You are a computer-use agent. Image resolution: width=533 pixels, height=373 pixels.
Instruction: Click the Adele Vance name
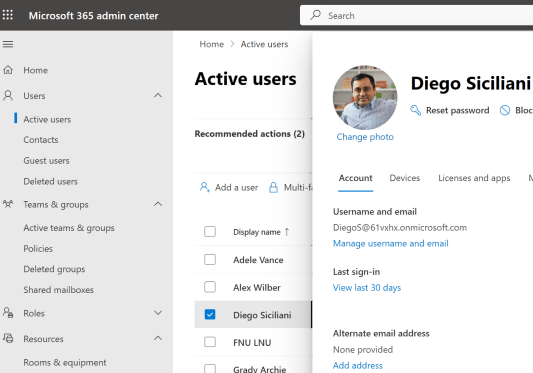tap(258, 260)
